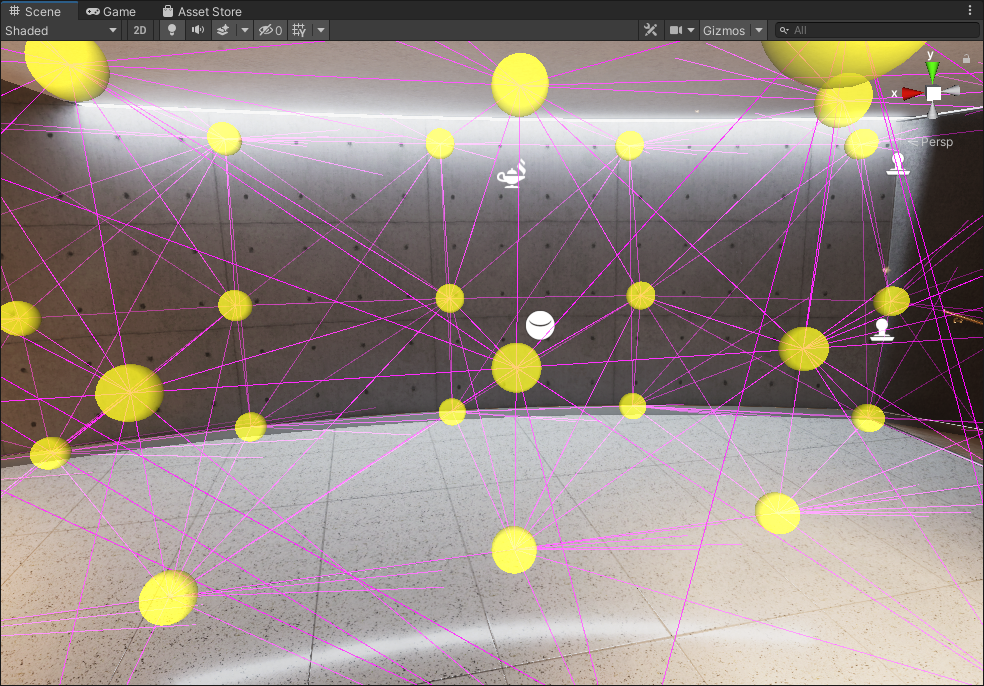Expand the effects dropdown arrow

(x=245, y=30)
